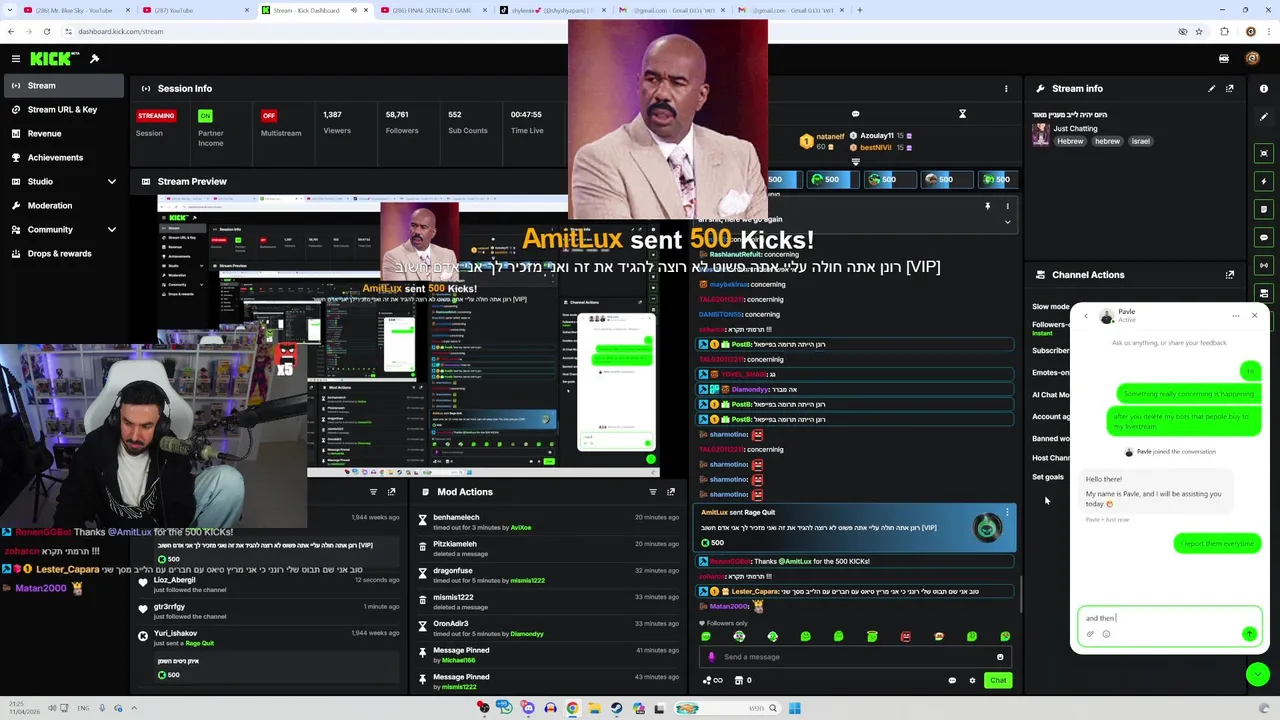
Task: Go to Revenue section
Action: point(62,133)
